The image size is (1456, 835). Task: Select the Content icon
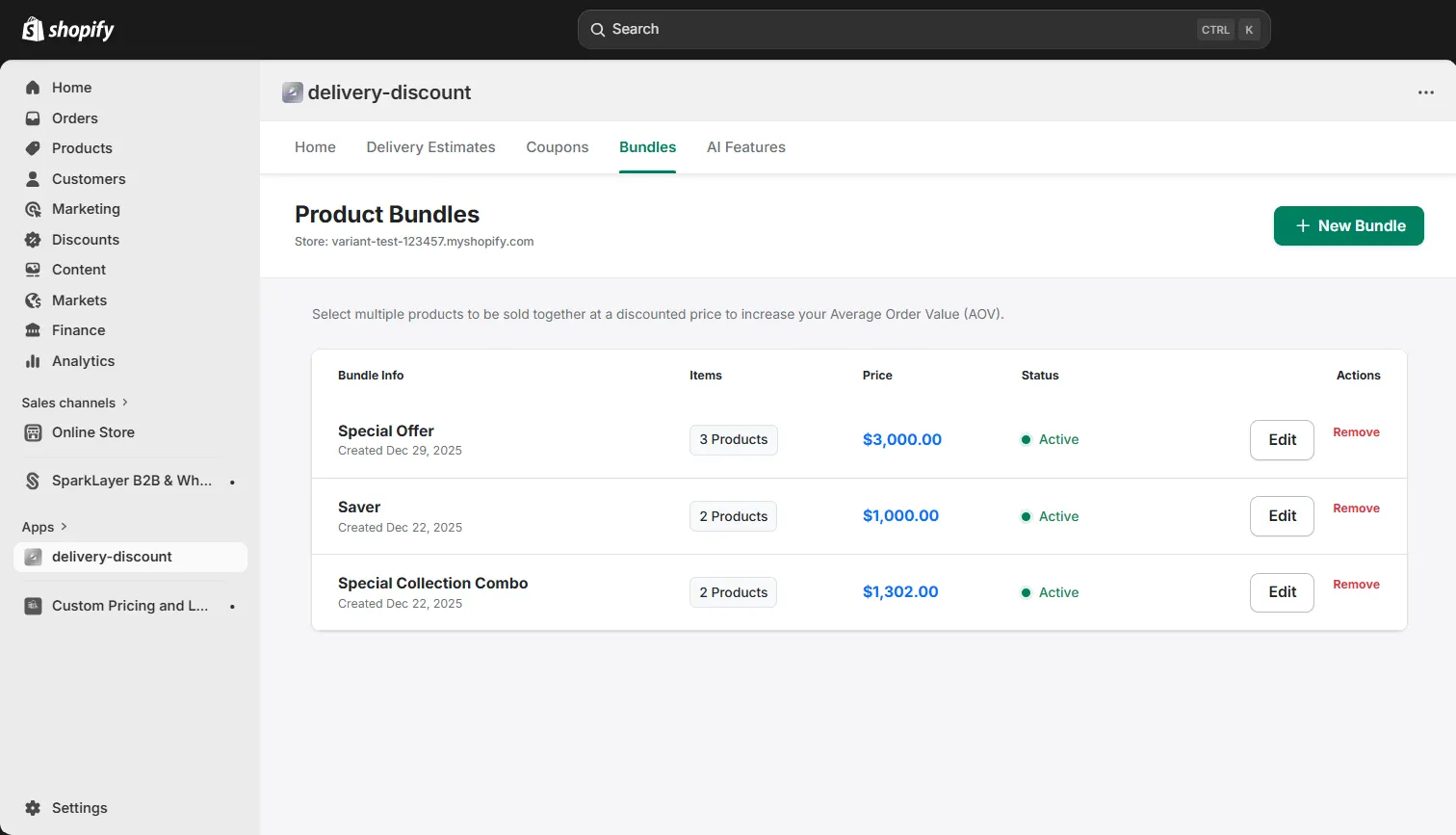[x=33, y=270]
